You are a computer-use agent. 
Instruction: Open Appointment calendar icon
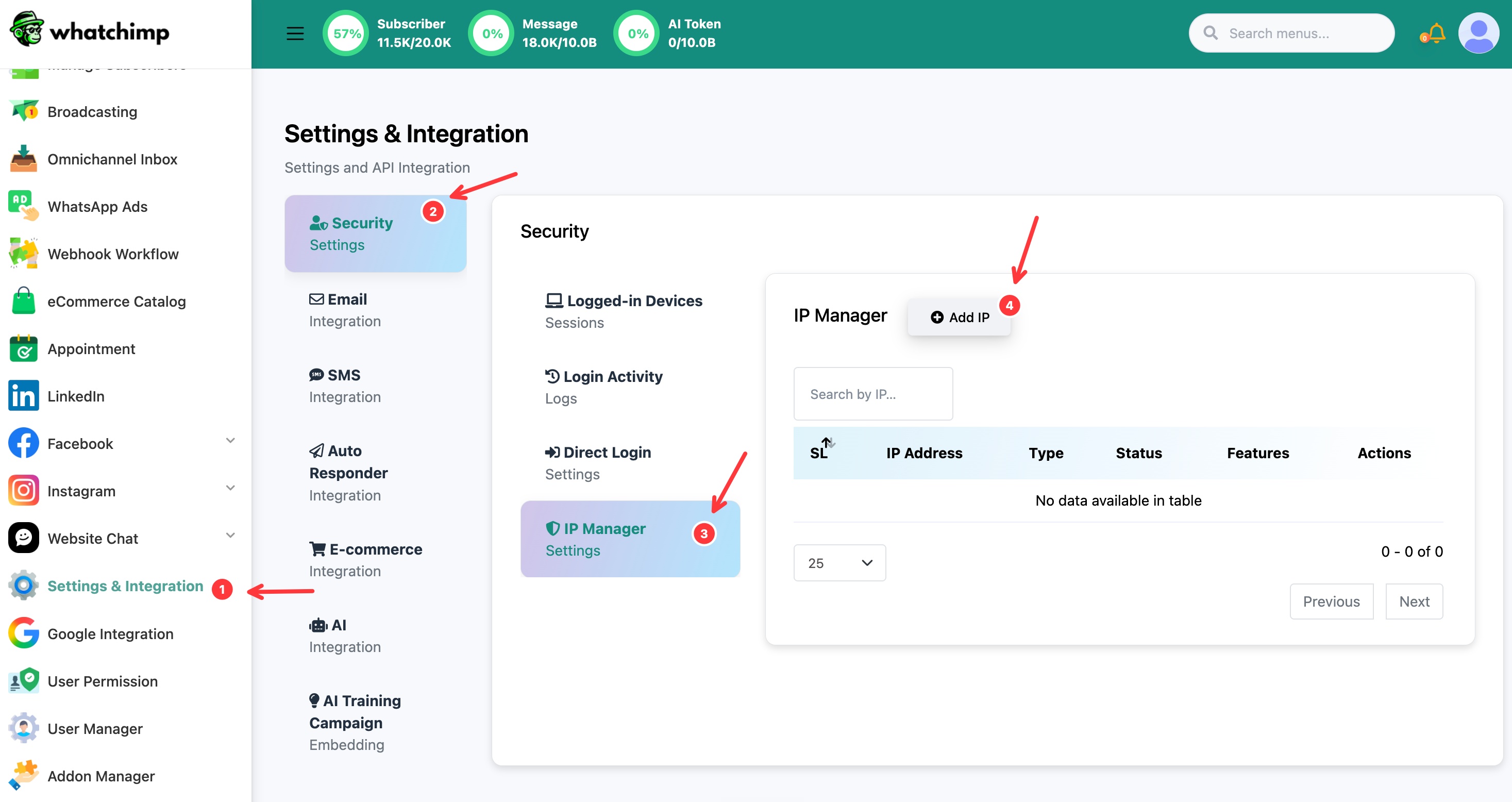(x=24, y=349)
